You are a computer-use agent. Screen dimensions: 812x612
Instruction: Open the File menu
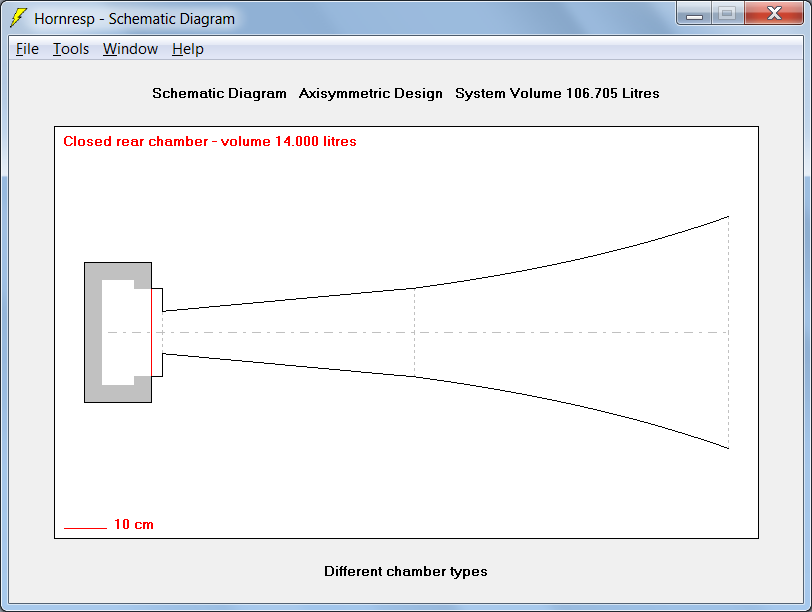[x=27, y=49]
